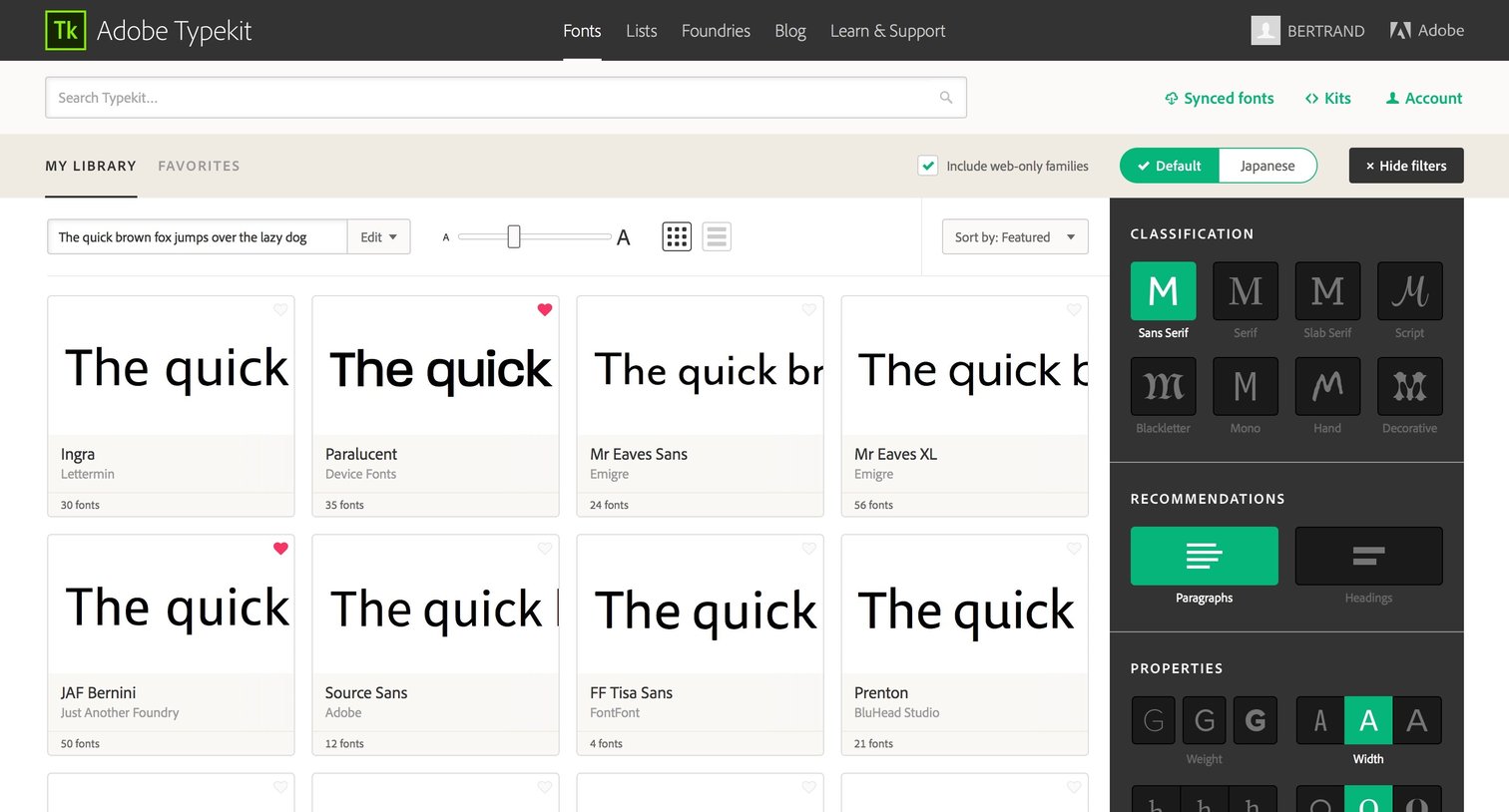This screenshot has height=812, width=1509.
Task: Open the Foundries nav item
Action: tap(716, 31)
